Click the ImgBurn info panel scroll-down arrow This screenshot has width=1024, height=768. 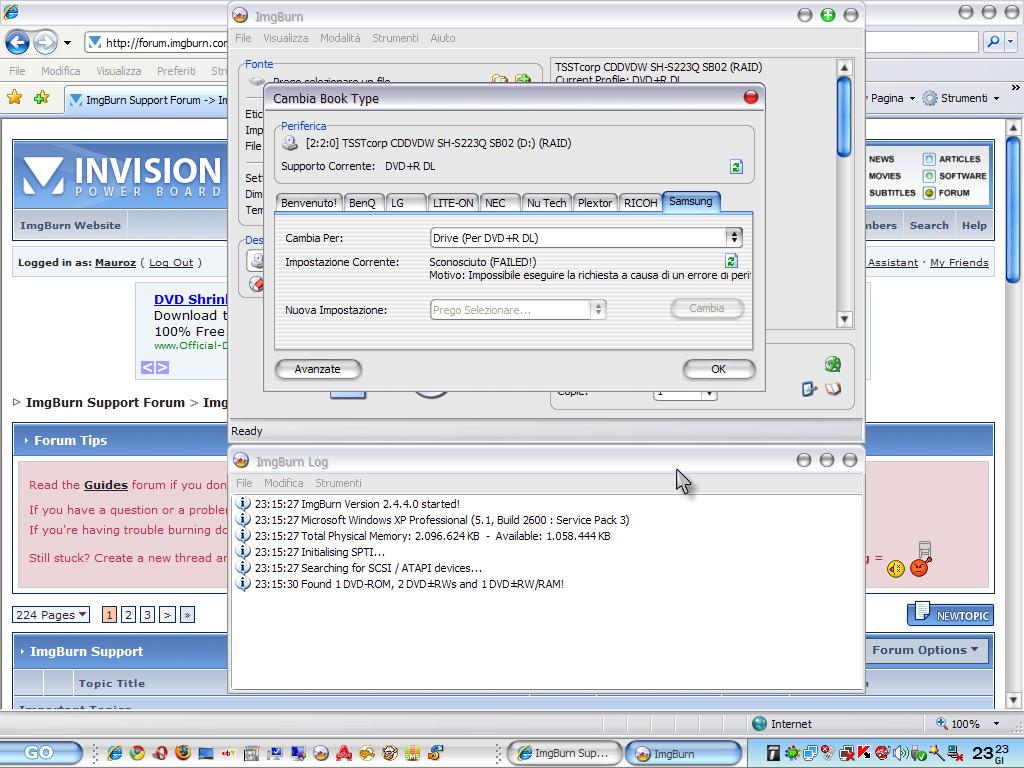[x=844, y=319]
